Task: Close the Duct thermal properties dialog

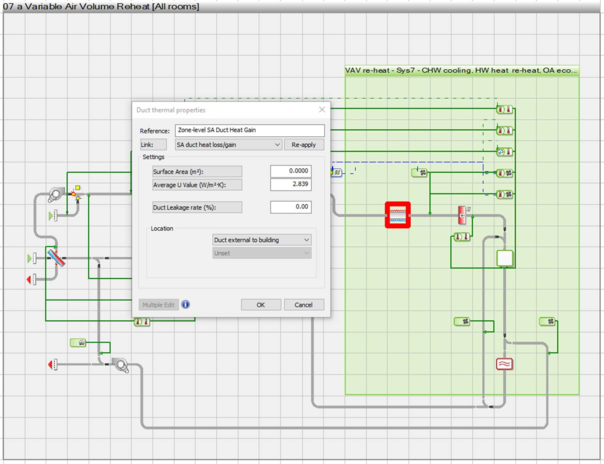Action: (x=322, y=110)
